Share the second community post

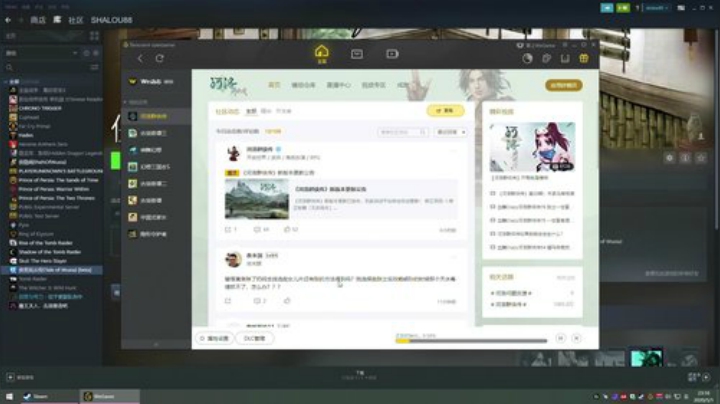pyautogui.click(x=228, y=301)
